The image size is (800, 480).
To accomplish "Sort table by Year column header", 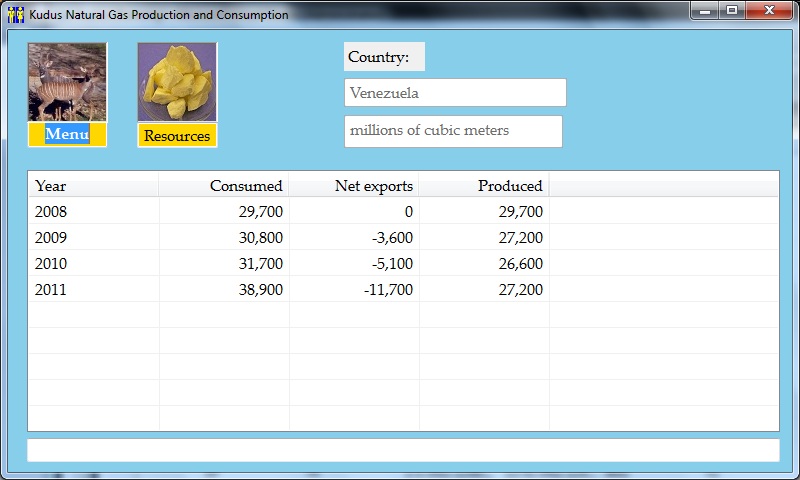I will (93, 185).
